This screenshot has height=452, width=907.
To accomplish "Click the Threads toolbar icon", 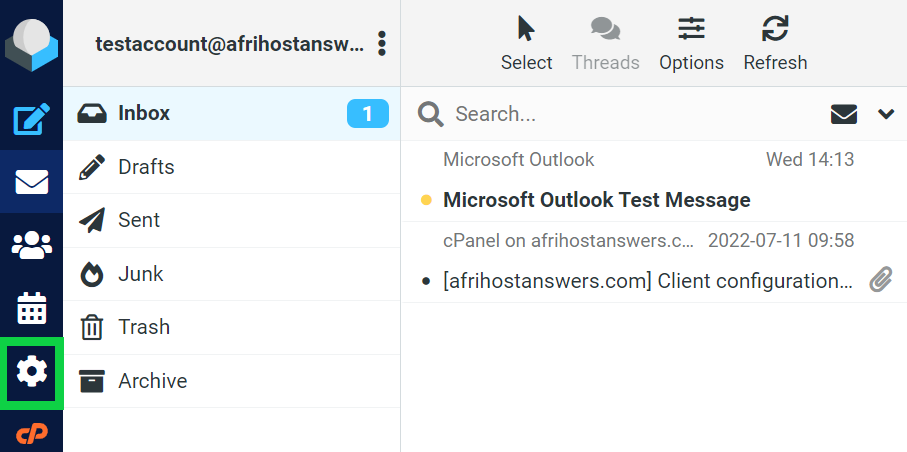I will point(605,43).
